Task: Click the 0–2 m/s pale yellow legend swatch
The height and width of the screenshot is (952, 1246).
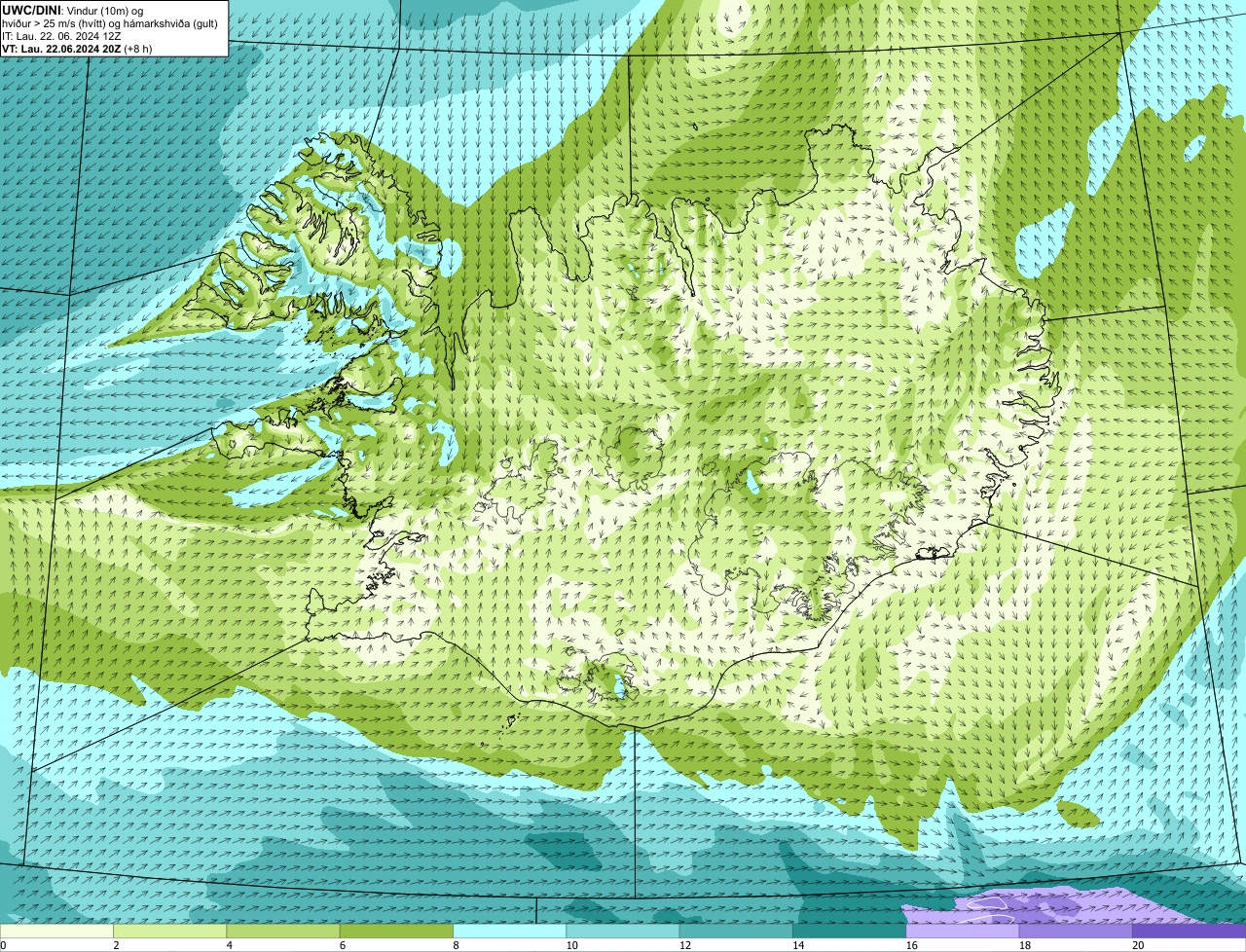Action: [56, 932]
